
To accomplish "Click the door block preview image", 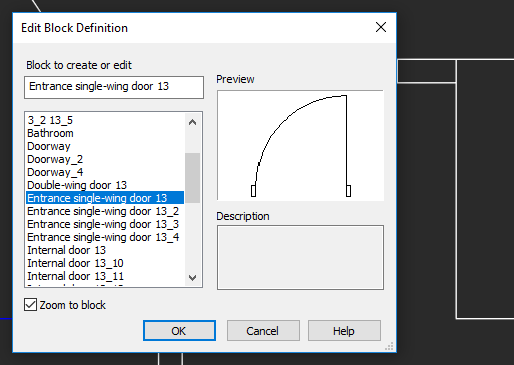I will pos(300,145).
